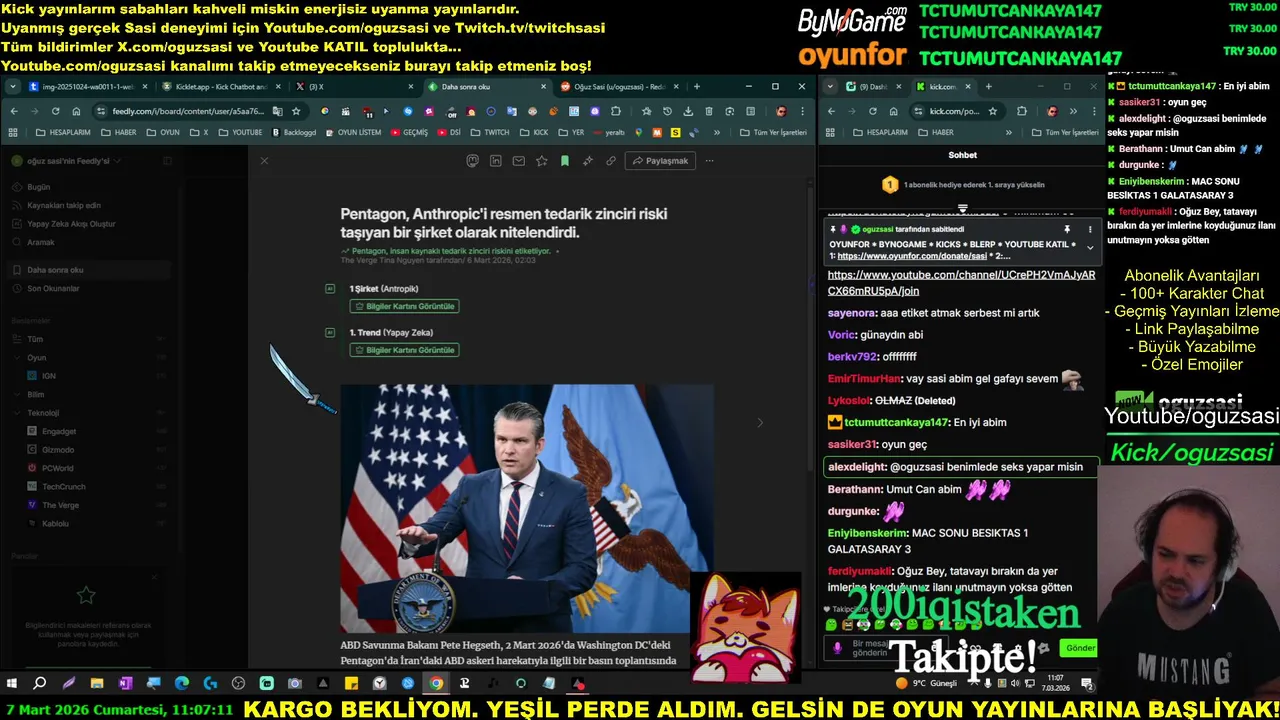Open Chrome extensions puzzle icon, left browser
Screen dimensions: 1280x720
pyautogui.click(x=616, y=111)
